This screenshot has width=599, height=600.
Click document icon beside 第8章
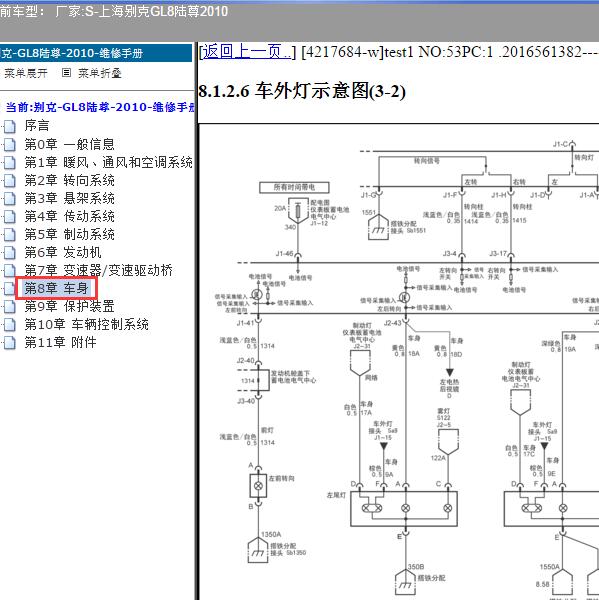pos(10,288)
